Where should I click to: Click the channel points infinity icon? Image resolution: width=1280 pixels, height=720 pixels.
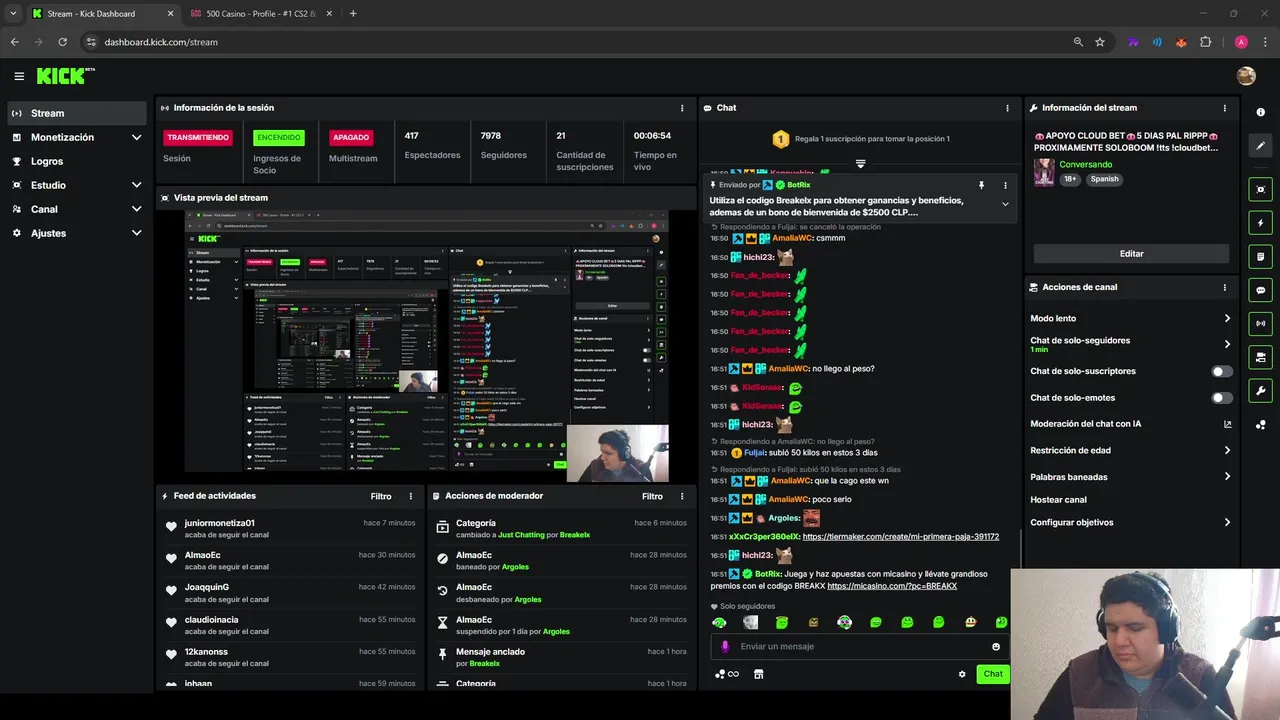click(x=727, y=674)
